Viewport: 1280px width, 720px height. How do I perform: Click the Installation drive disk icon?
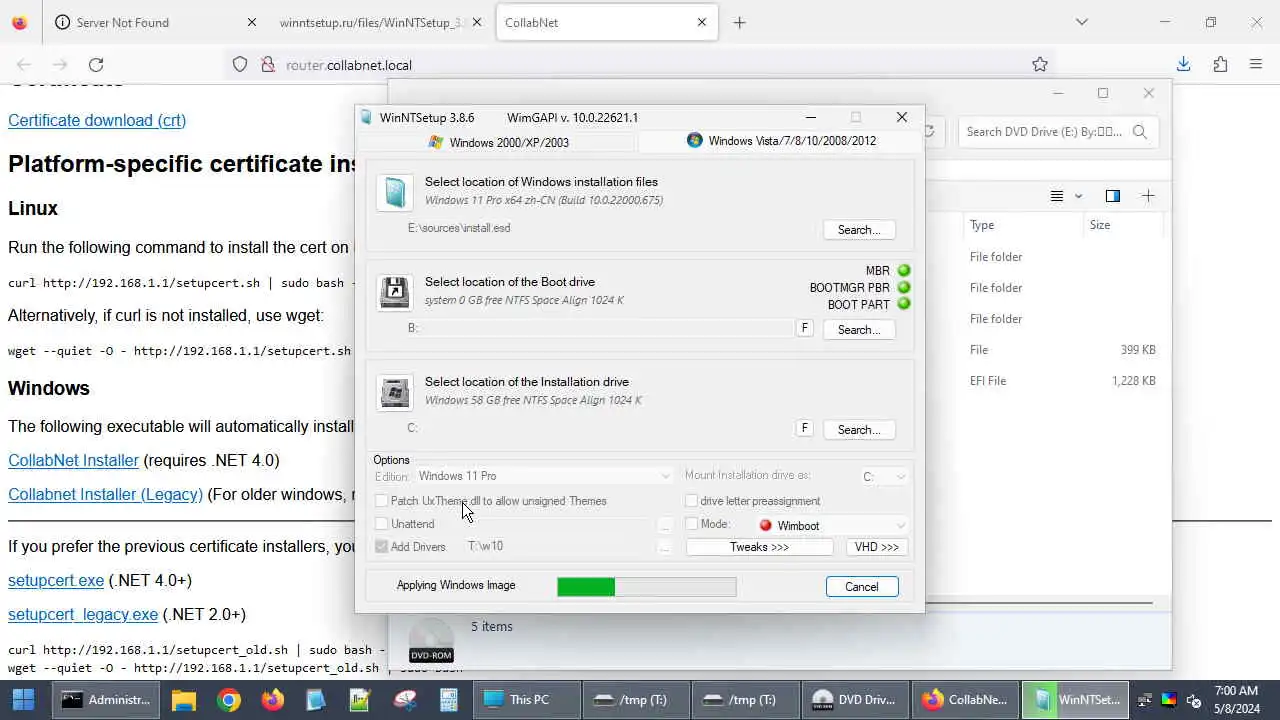pyautogui.click(x=395, y=392)
